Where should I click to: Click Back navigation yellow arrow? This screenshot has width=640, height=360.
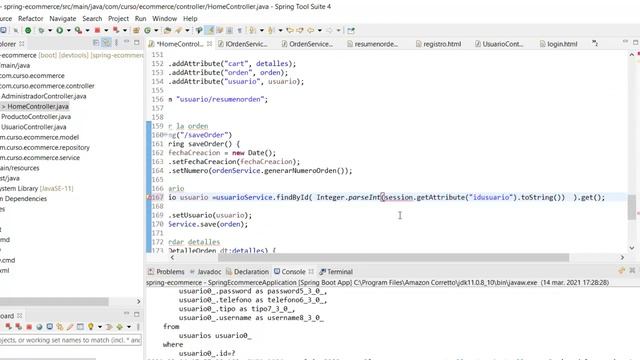pos(311,30)
